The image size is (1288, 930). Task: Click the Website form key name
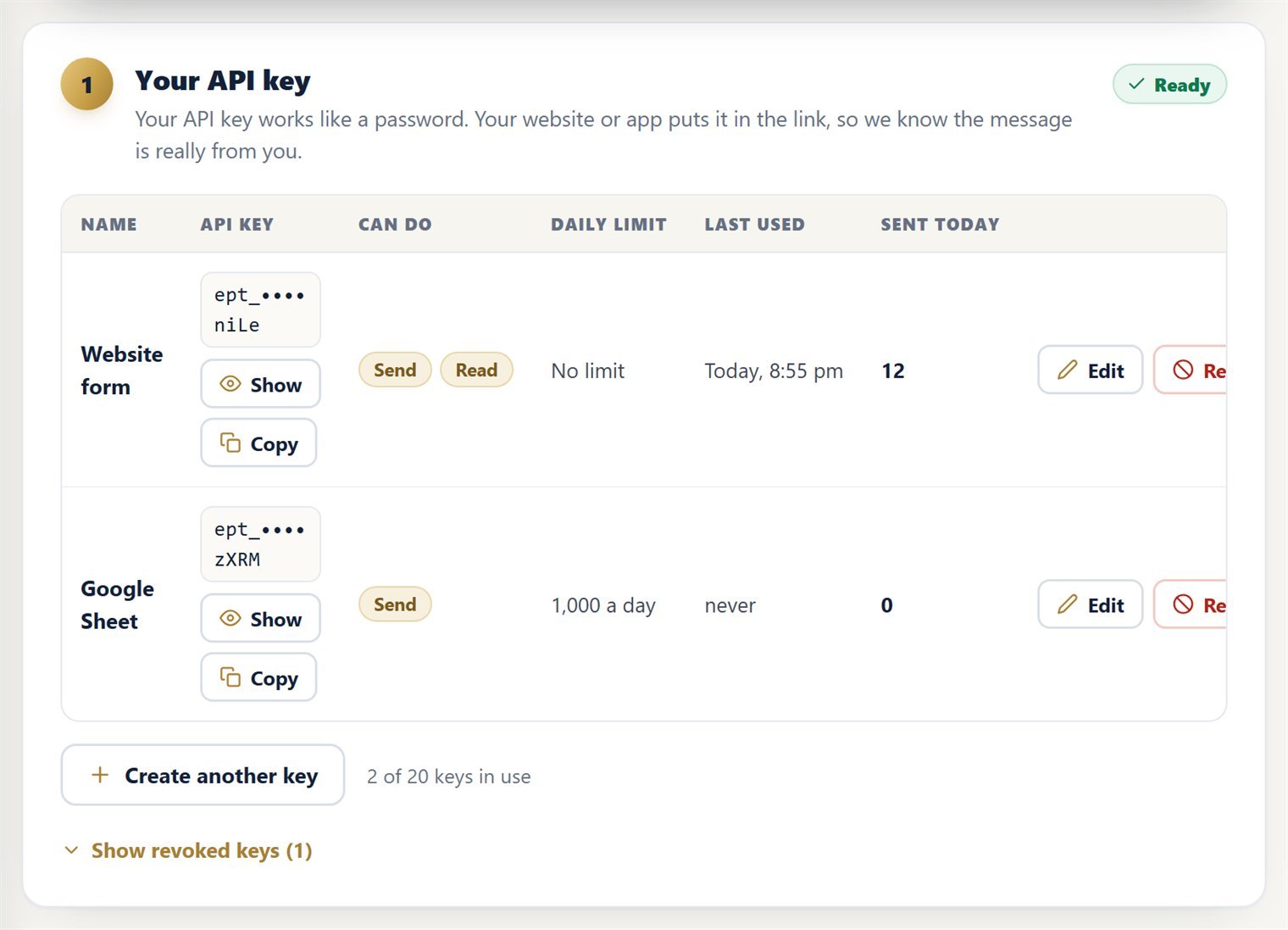(x=122, y=370)
